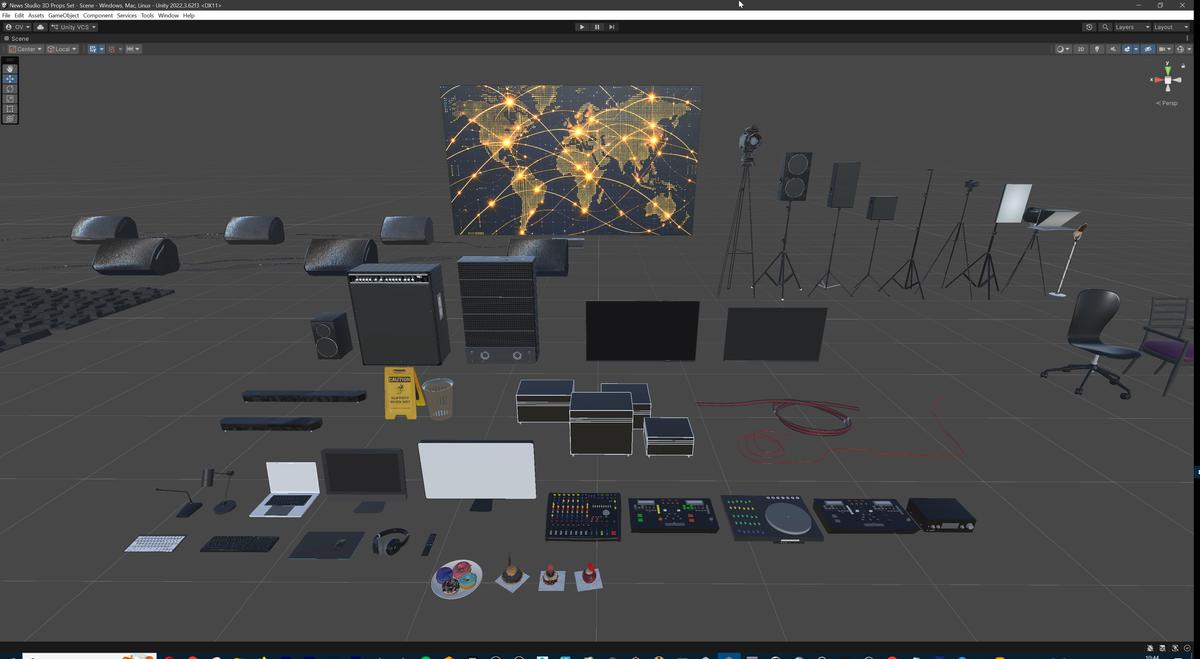
Task: Open the Unity VCS dropdown
Action: 73,27
